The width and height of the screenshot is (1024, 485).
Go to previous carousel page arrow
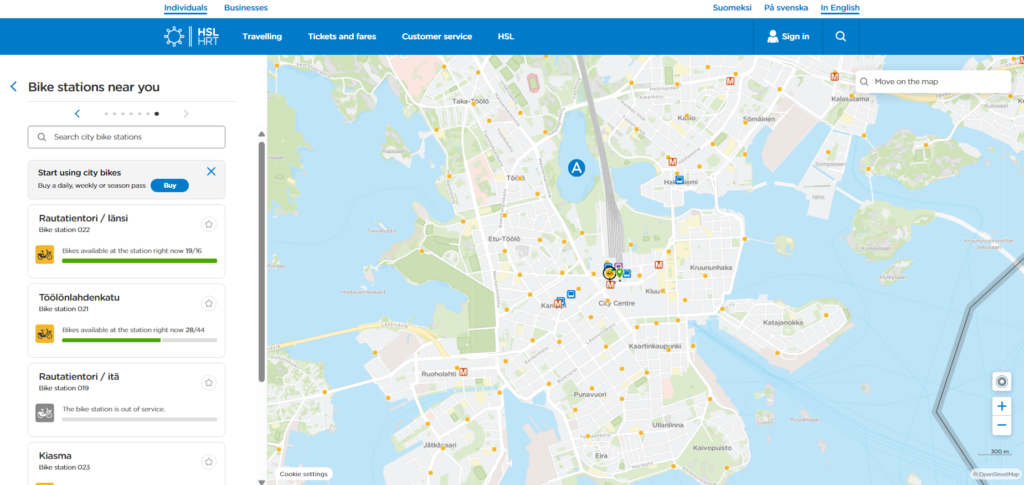pyautogui.click(x=77, y=114)
